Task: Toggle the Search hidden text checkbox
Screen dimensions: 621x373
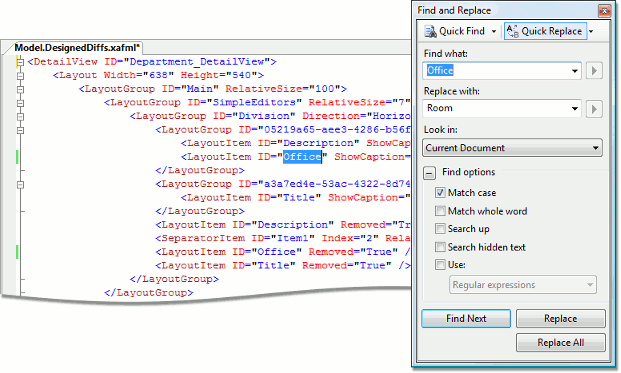Action: pos(440,247)
